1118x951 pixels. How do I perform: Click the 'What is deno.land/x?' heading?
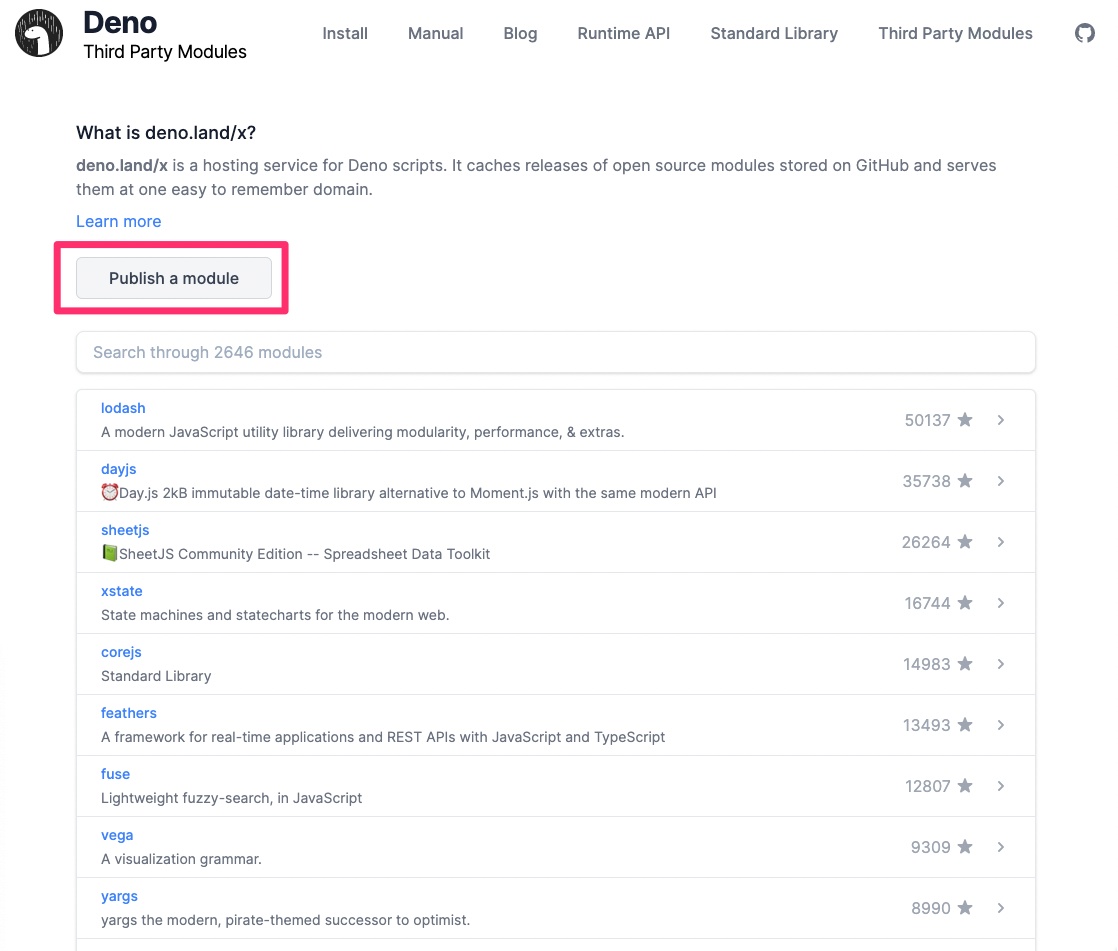[166, 133]
